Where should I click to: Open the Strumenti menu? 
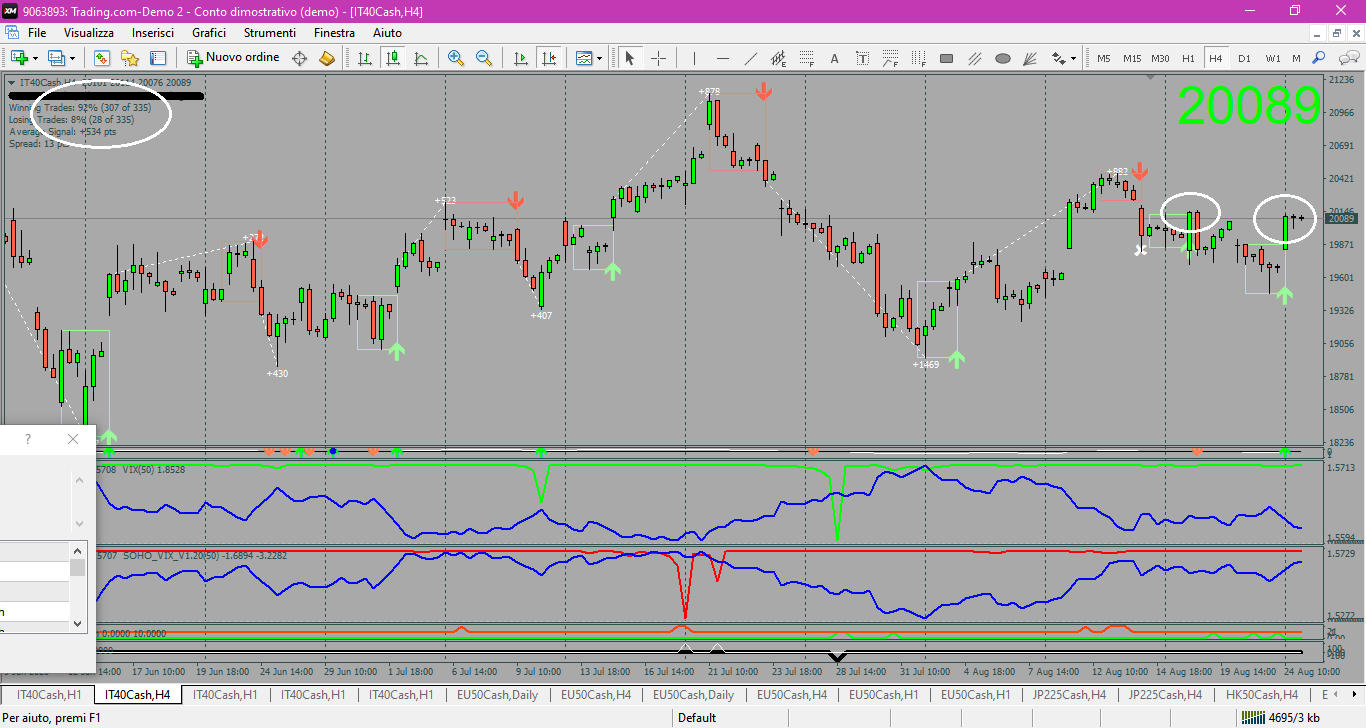point(270,33)
